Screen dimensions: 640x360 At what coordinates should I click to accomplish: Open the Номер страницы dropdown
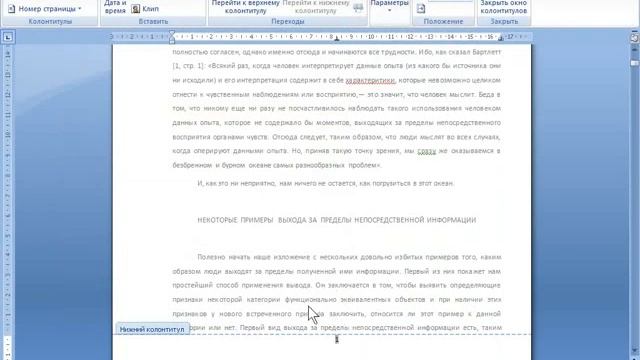click(44, 9)
